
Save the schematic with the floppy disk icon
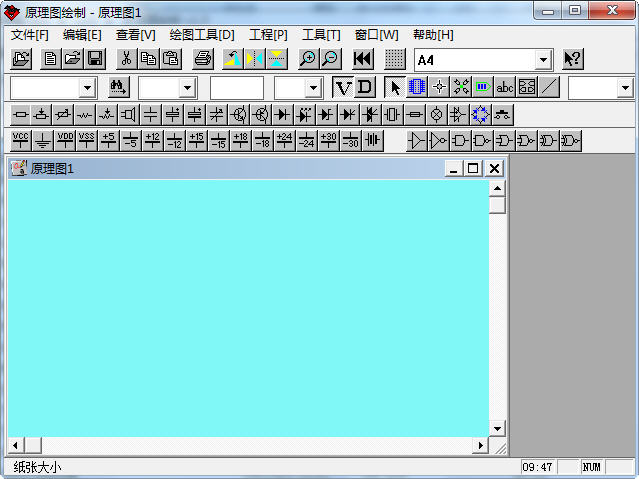(95, 59)
